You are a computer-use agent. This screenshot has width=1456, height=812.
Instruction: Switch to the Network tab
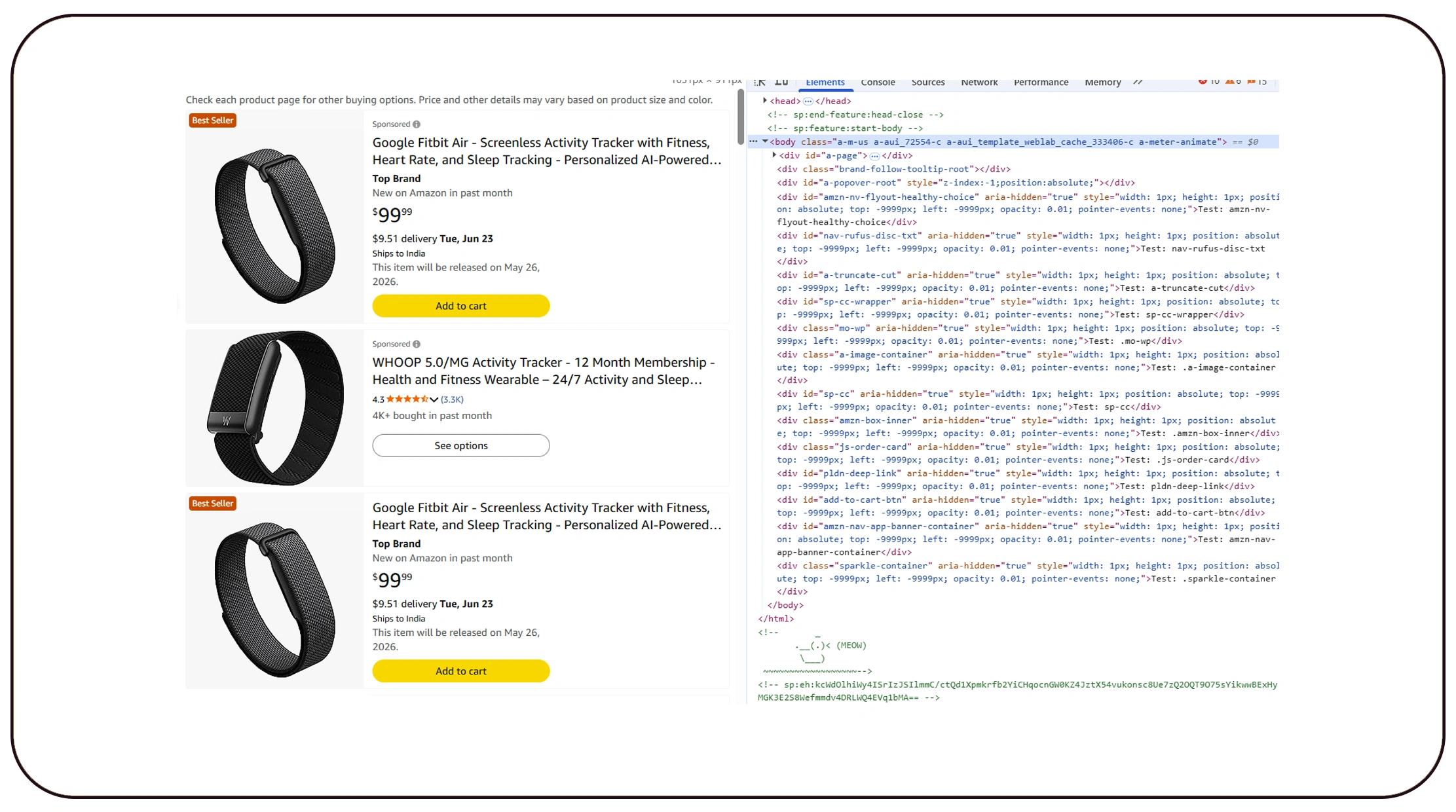[979, 83]
